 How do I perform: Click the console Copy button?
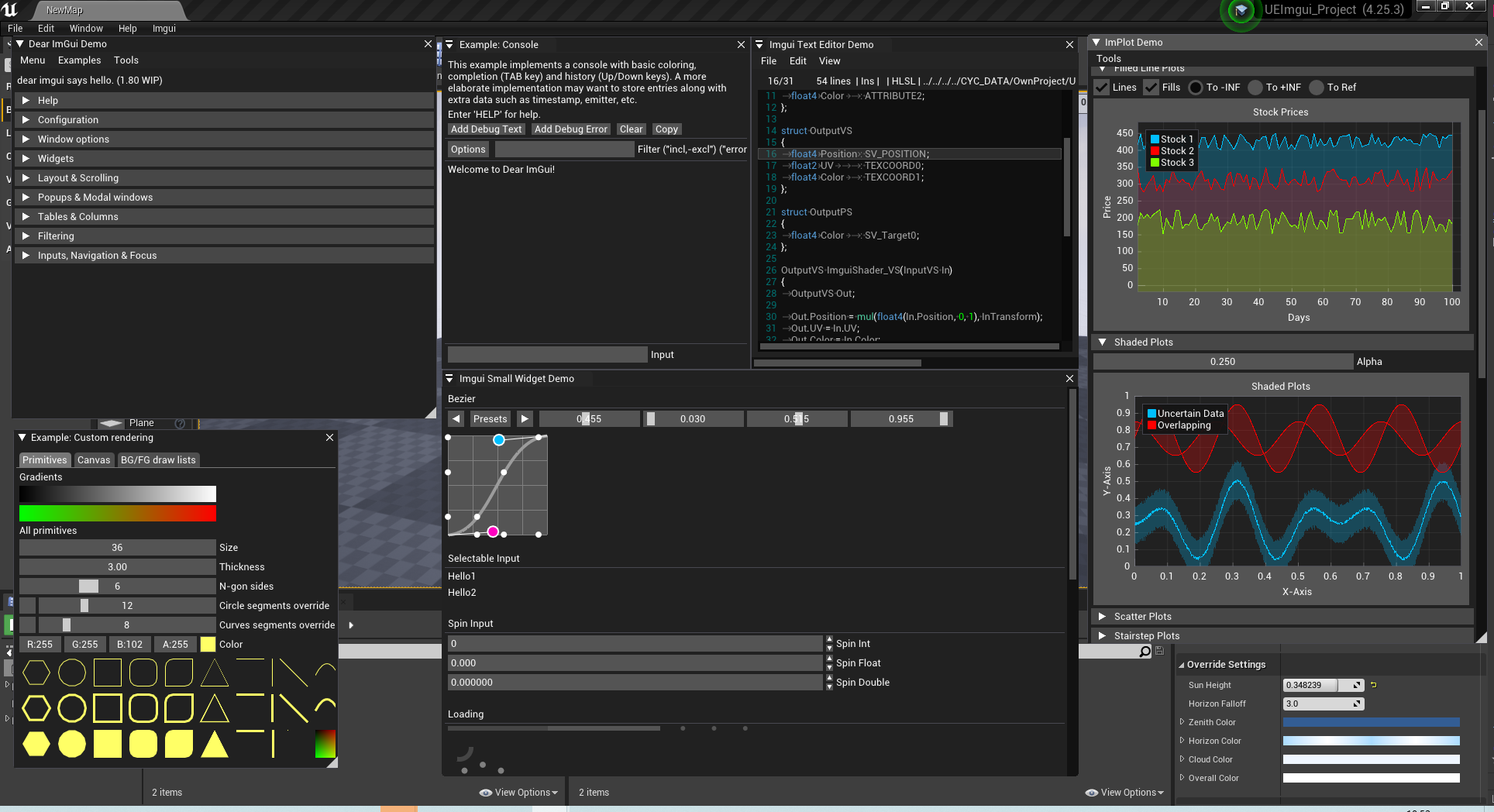(x=666, y=129)
